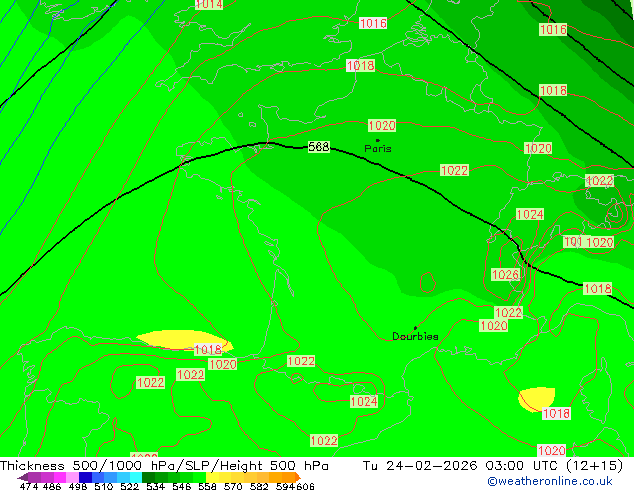Click the legend value 522
The width and height of the screenshot is (634, 490).
[x=129, y=486]
